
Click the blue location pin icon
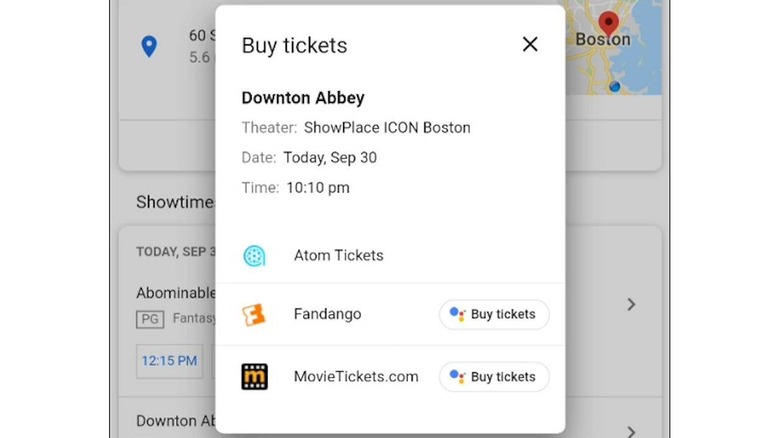(149, 47)
